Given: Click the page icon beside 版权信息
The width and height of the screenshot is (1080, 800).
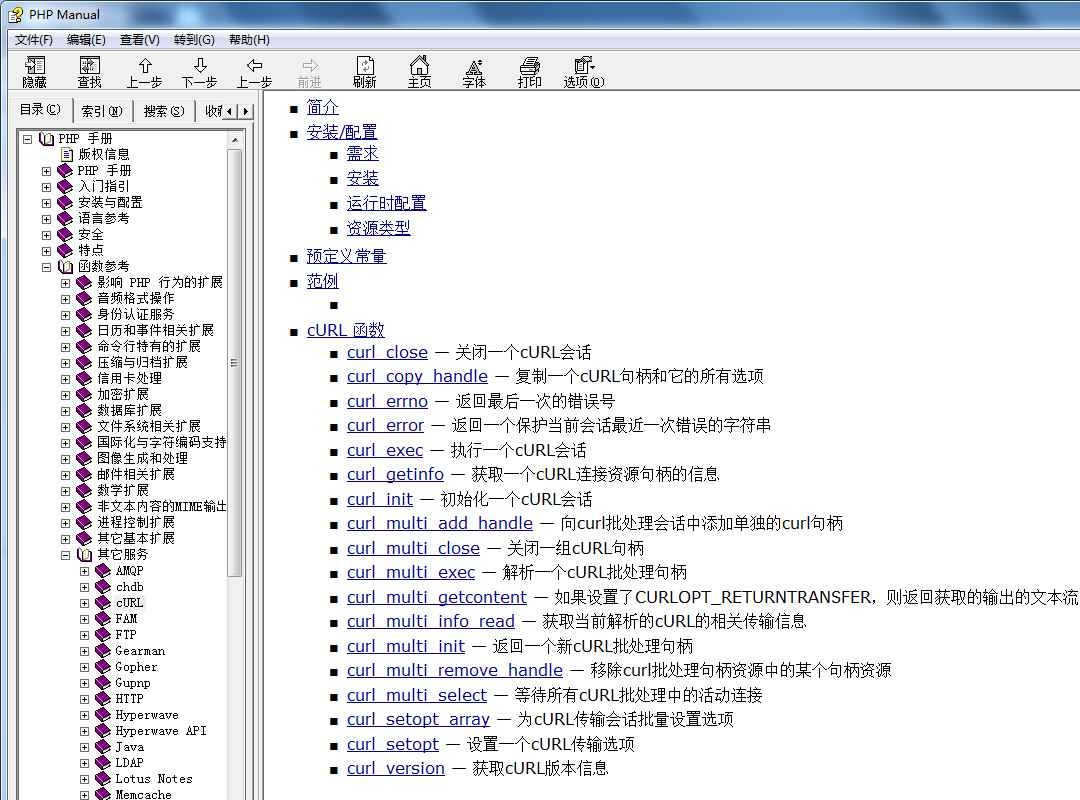Looking at the screenshot, I should [67, 154].
